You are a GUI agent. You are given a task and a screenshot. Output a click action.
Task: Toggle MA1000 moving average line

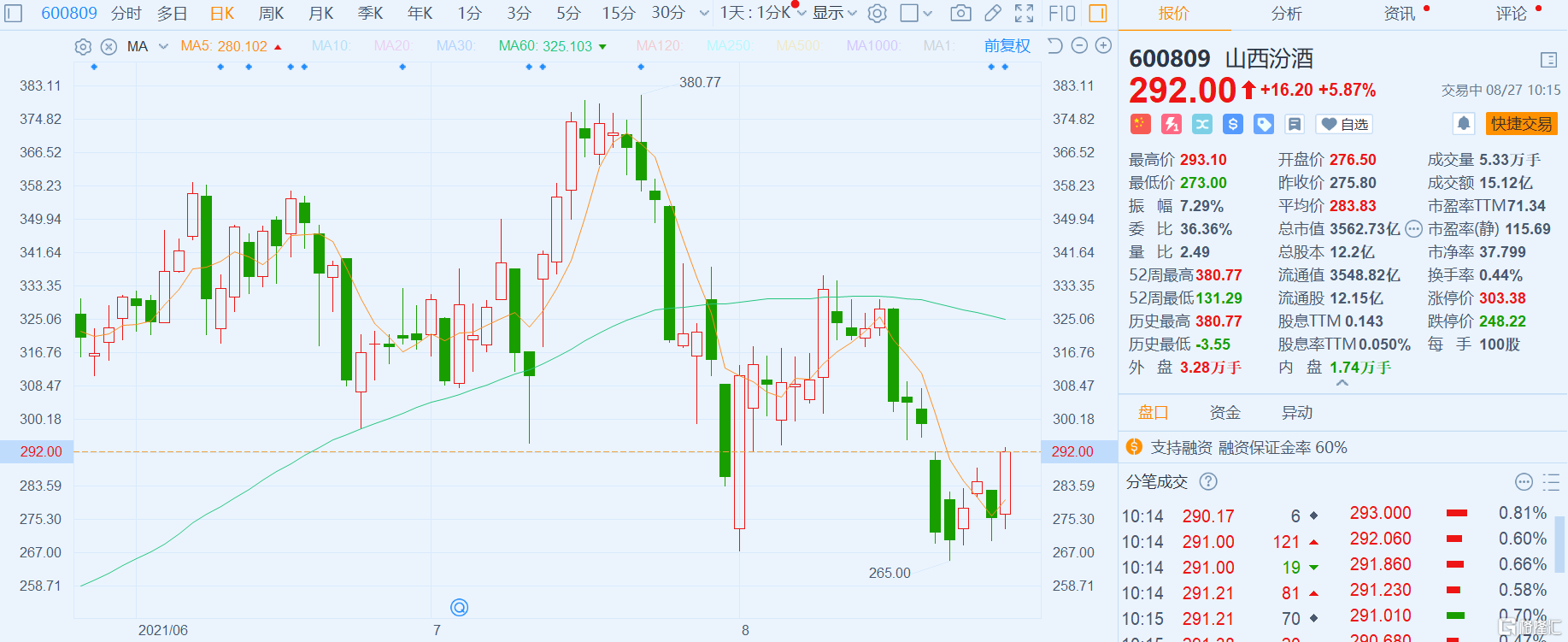coord(872,45)
